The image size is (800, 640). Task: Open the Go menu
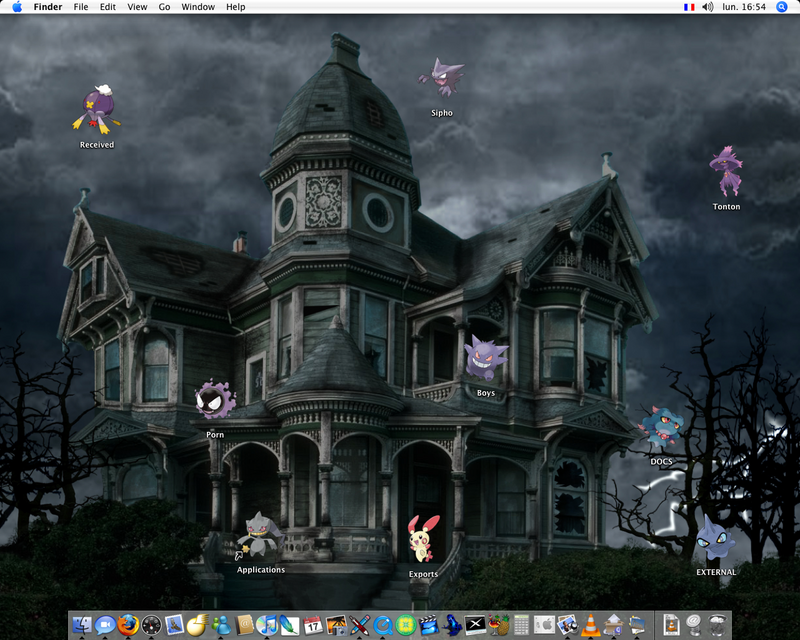coord(164,7)
